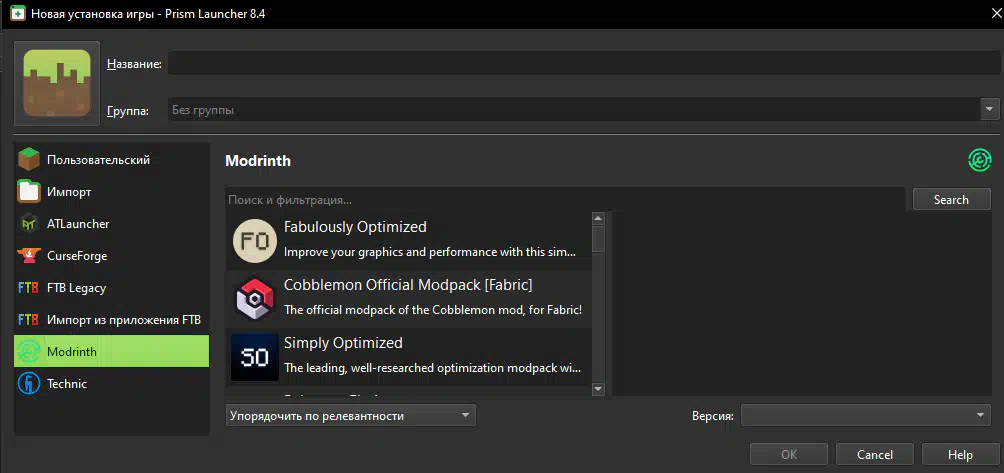Open the Группа combo box
The image size is (1004, 473).
(584, 109)
